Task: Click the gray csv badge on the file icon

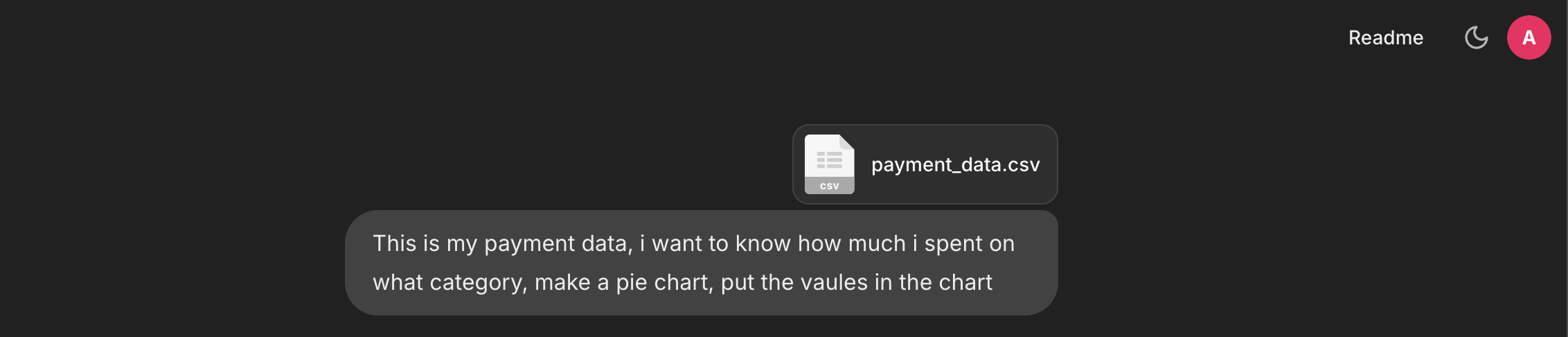Action: tap(829, 186)
